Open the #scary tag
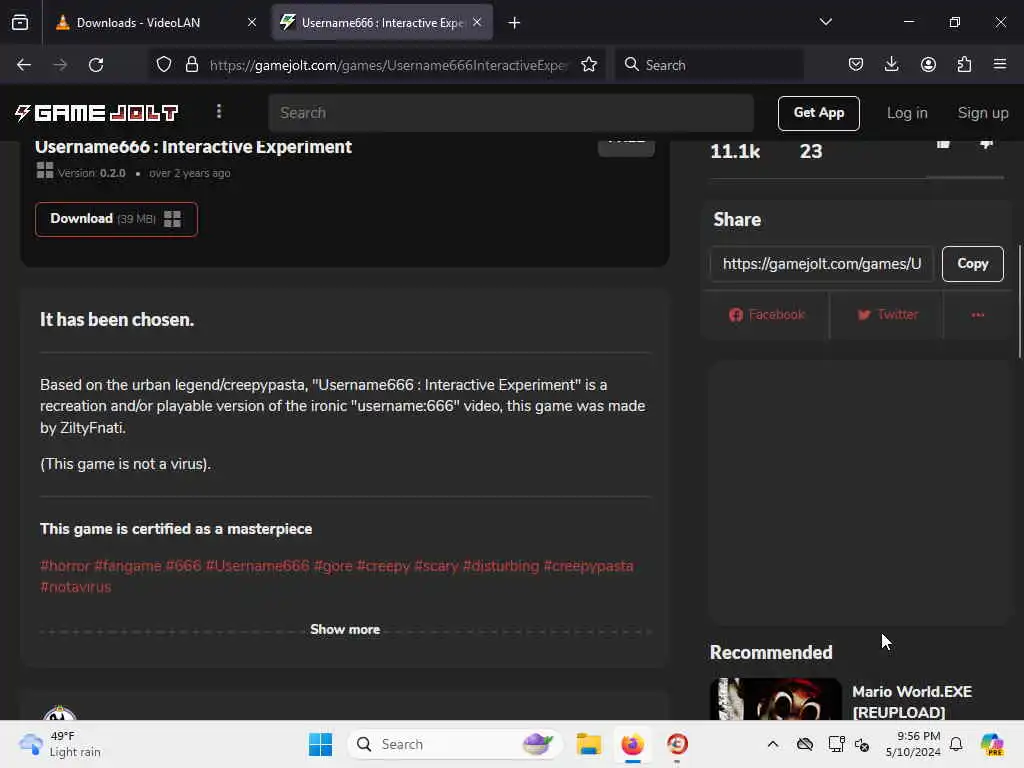1024x768 pixels. pyautogui.click(x=436, y=566)
